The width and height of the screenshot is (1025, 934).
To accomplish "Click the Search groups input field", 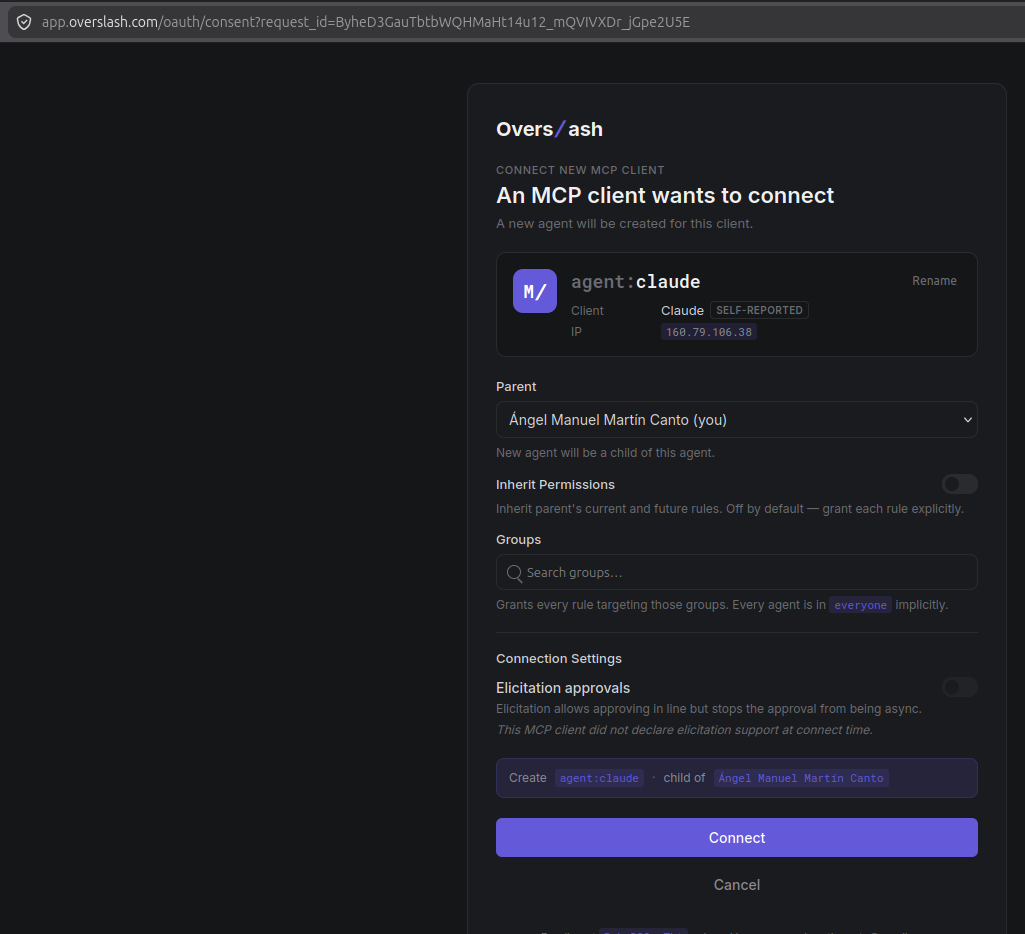I will [x=737, y=573].
